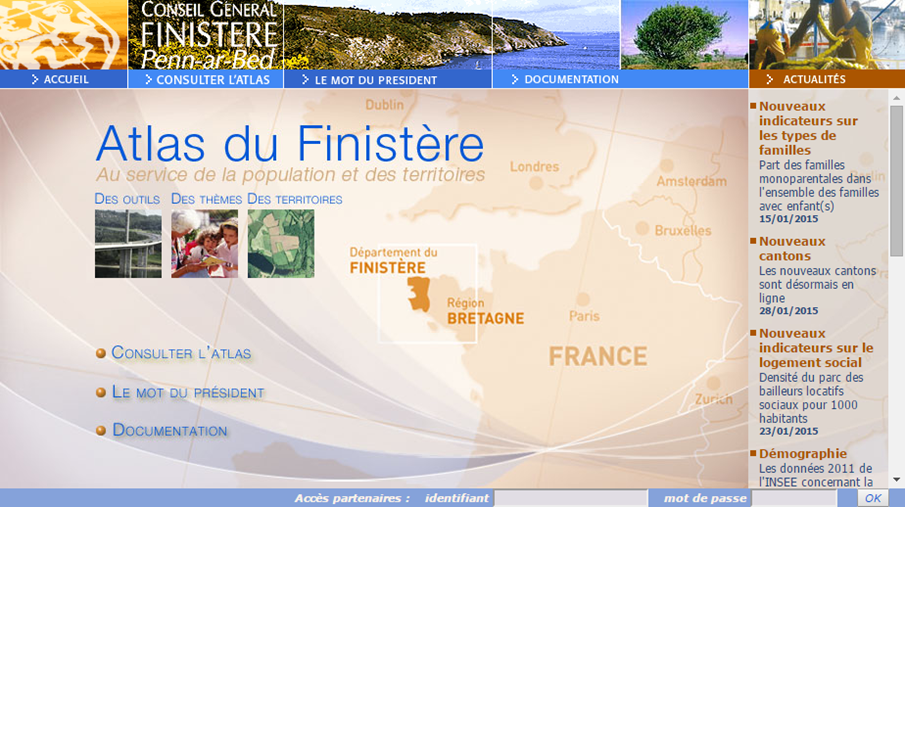905x732 pixels.
Task: Click the date 28/01/2015 in news
Action: pos(788,311)
